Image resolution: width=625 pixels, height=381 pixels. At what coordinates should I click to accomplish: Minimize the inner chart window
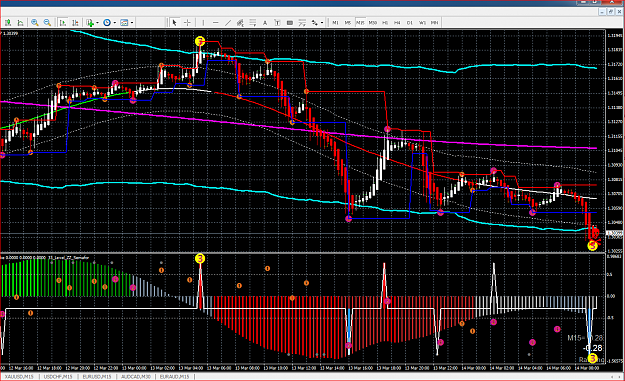[x=603, y=12]
